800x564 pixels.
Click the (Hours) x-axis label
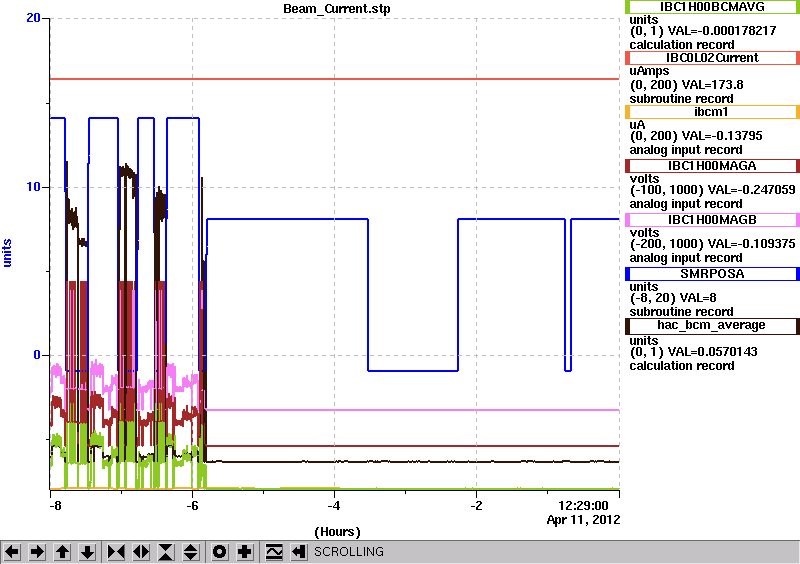(x=337, y=532)
